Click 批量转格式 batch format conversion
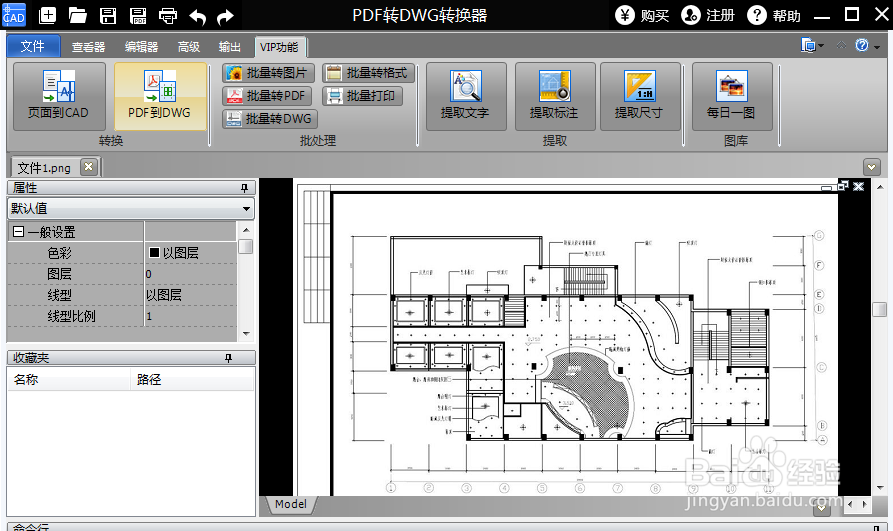Screen dimensions: 893x531 [368, 73]
